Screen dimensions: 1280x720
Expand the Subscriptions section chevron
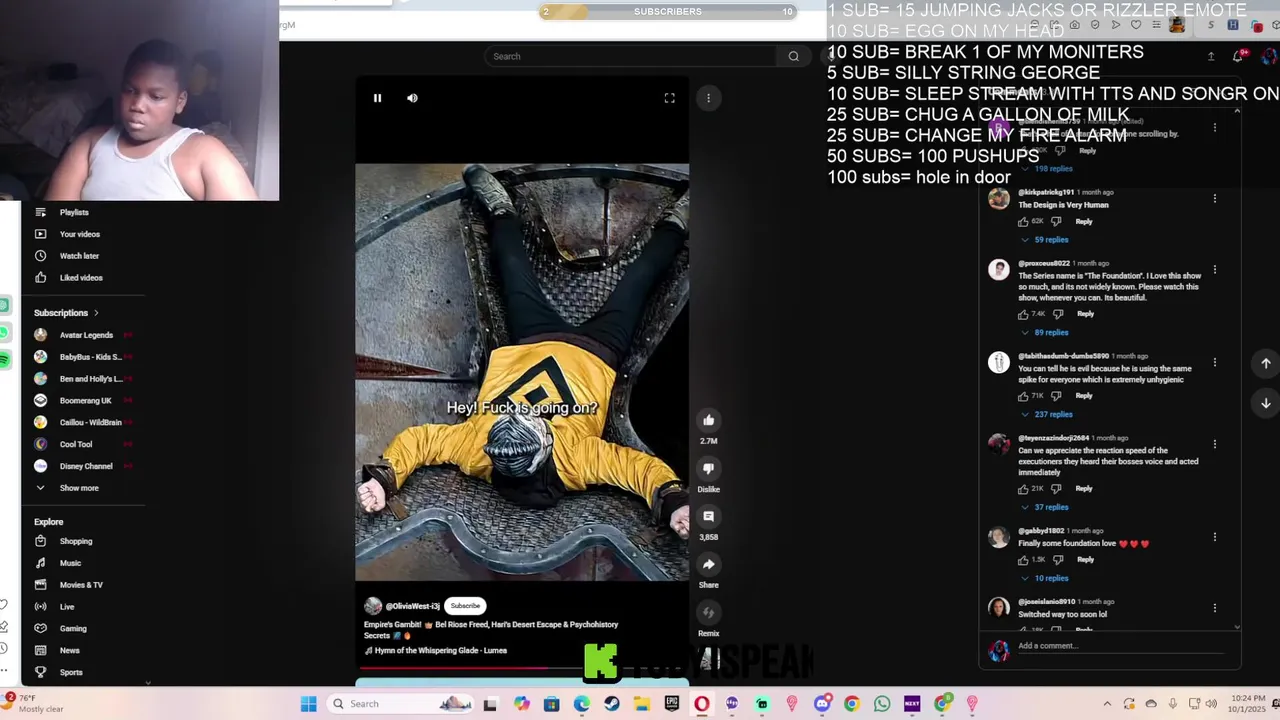(97, 313)
